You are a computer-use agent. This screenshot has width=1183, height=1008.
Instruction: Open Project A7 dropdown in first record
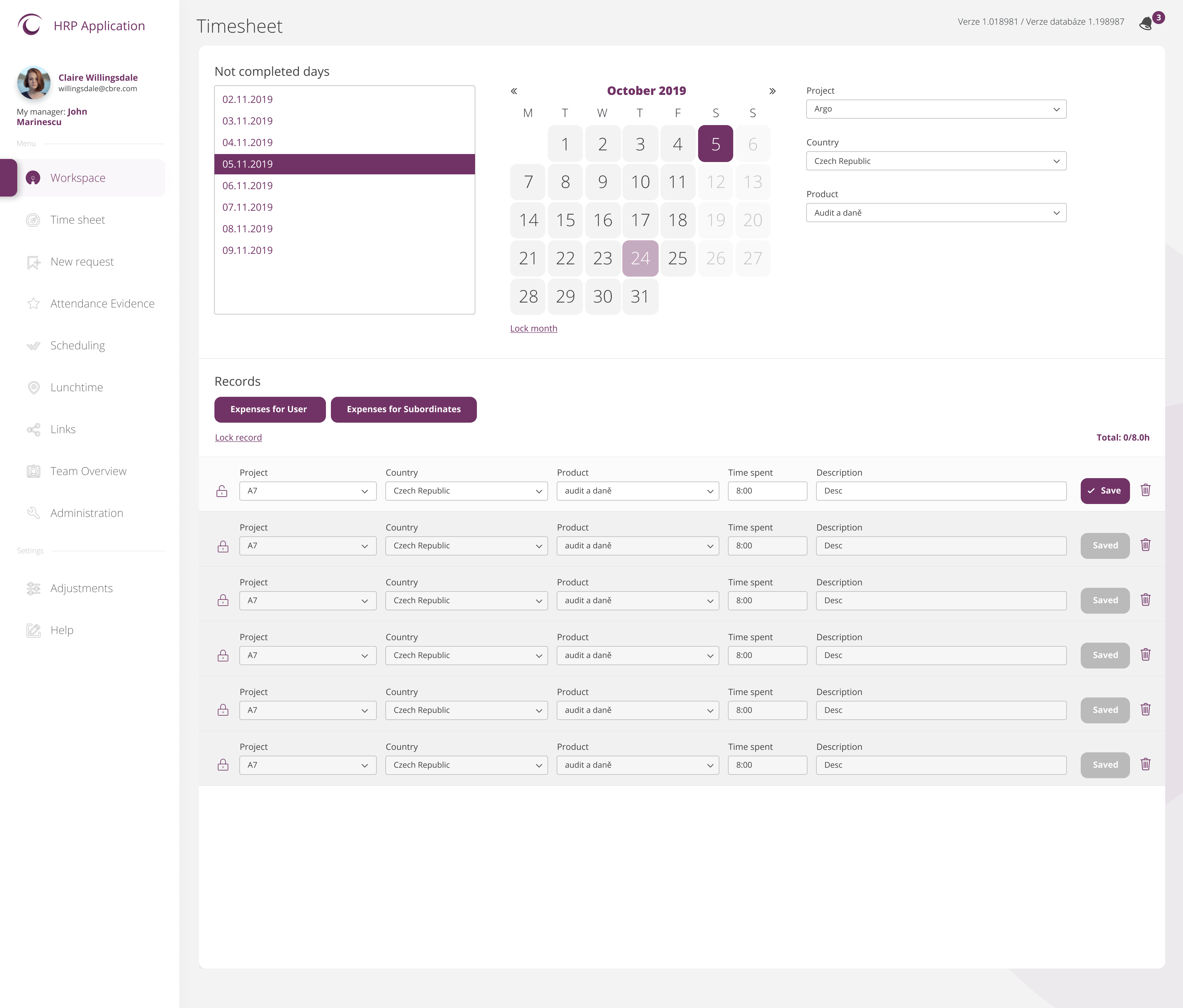(308, 491)
